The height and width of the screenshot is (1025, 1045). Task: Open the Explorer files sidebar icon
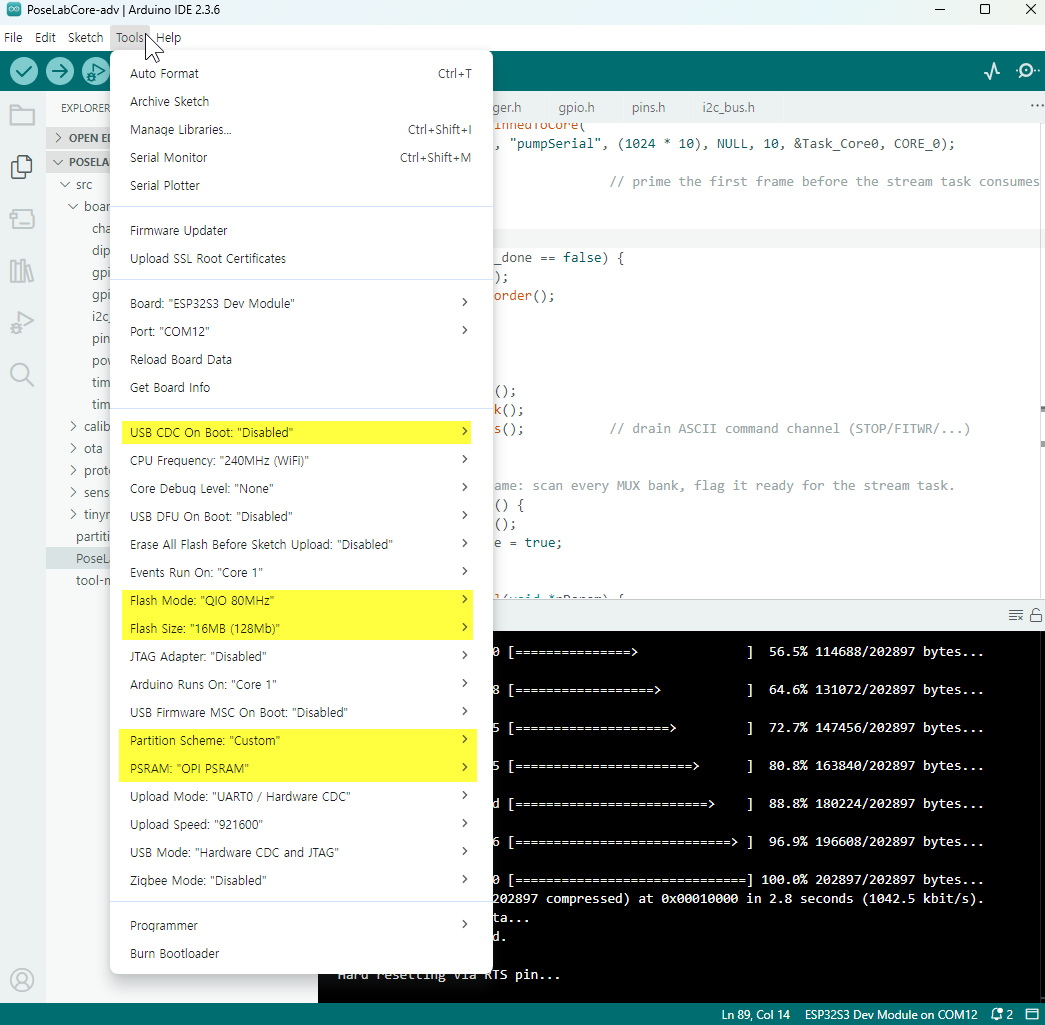(22, 167)
